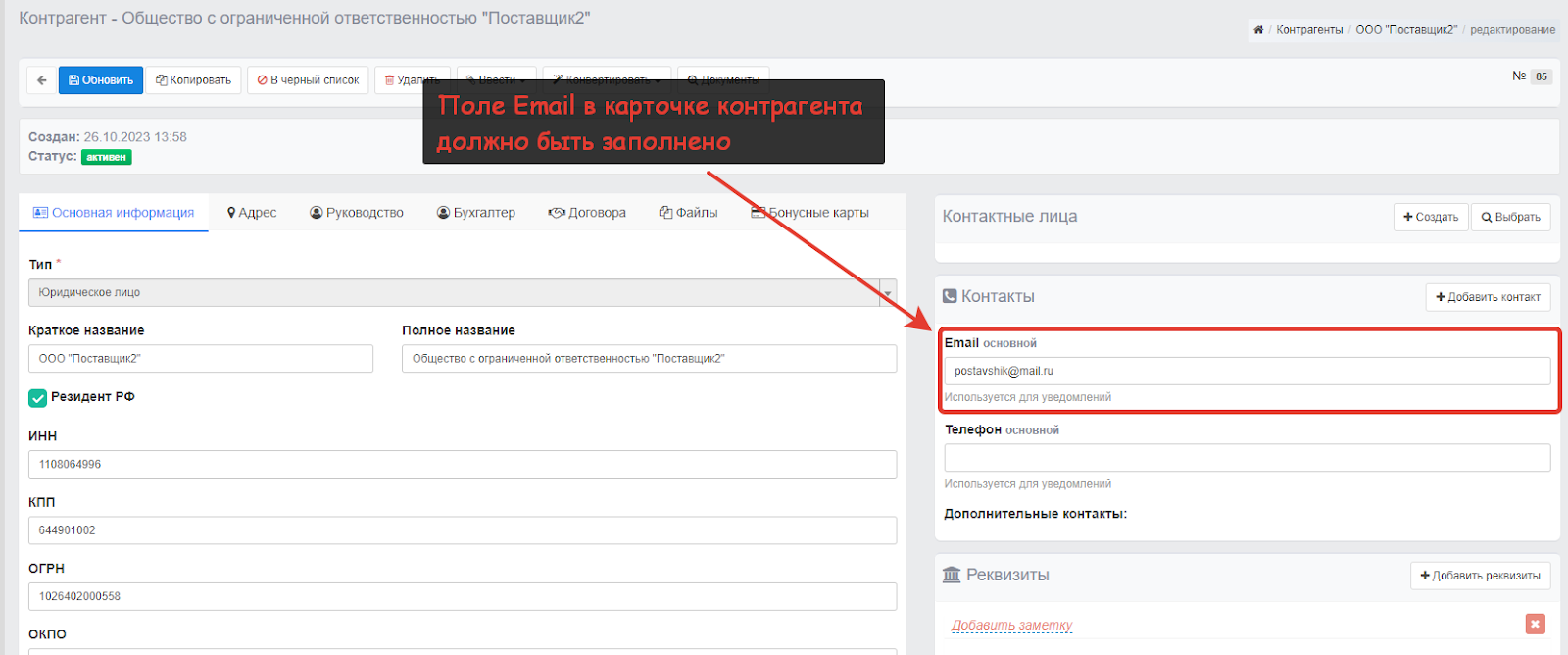Click the Контактные лица heading

[1009, 217]
